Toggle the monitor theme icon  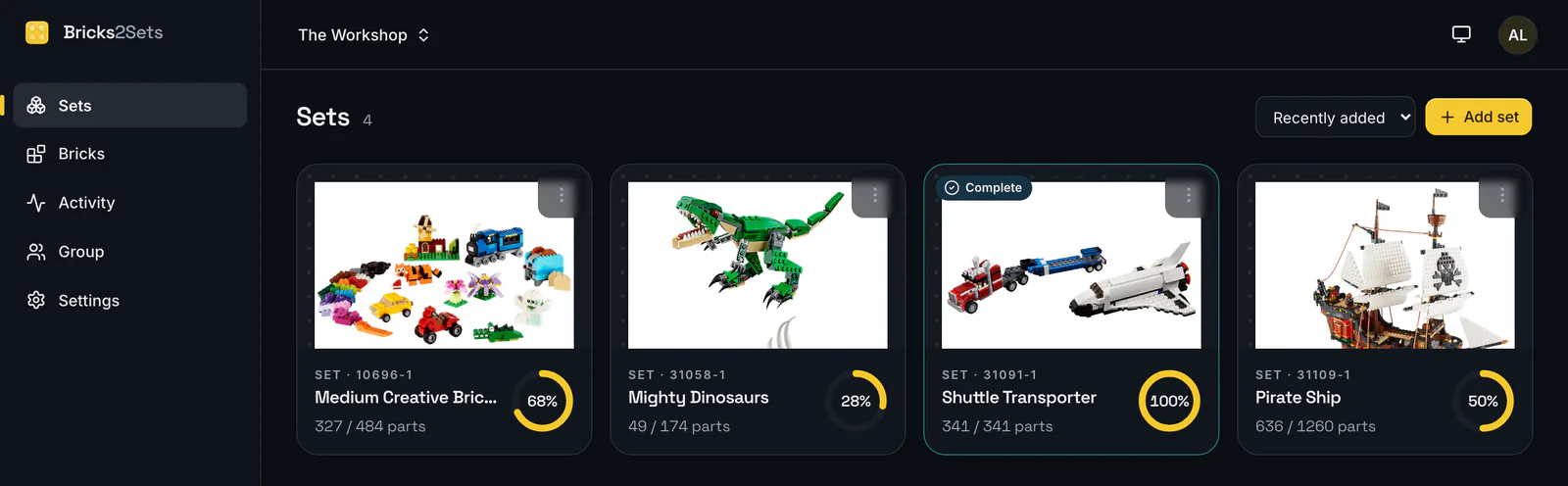click(x=1461, y=34)
